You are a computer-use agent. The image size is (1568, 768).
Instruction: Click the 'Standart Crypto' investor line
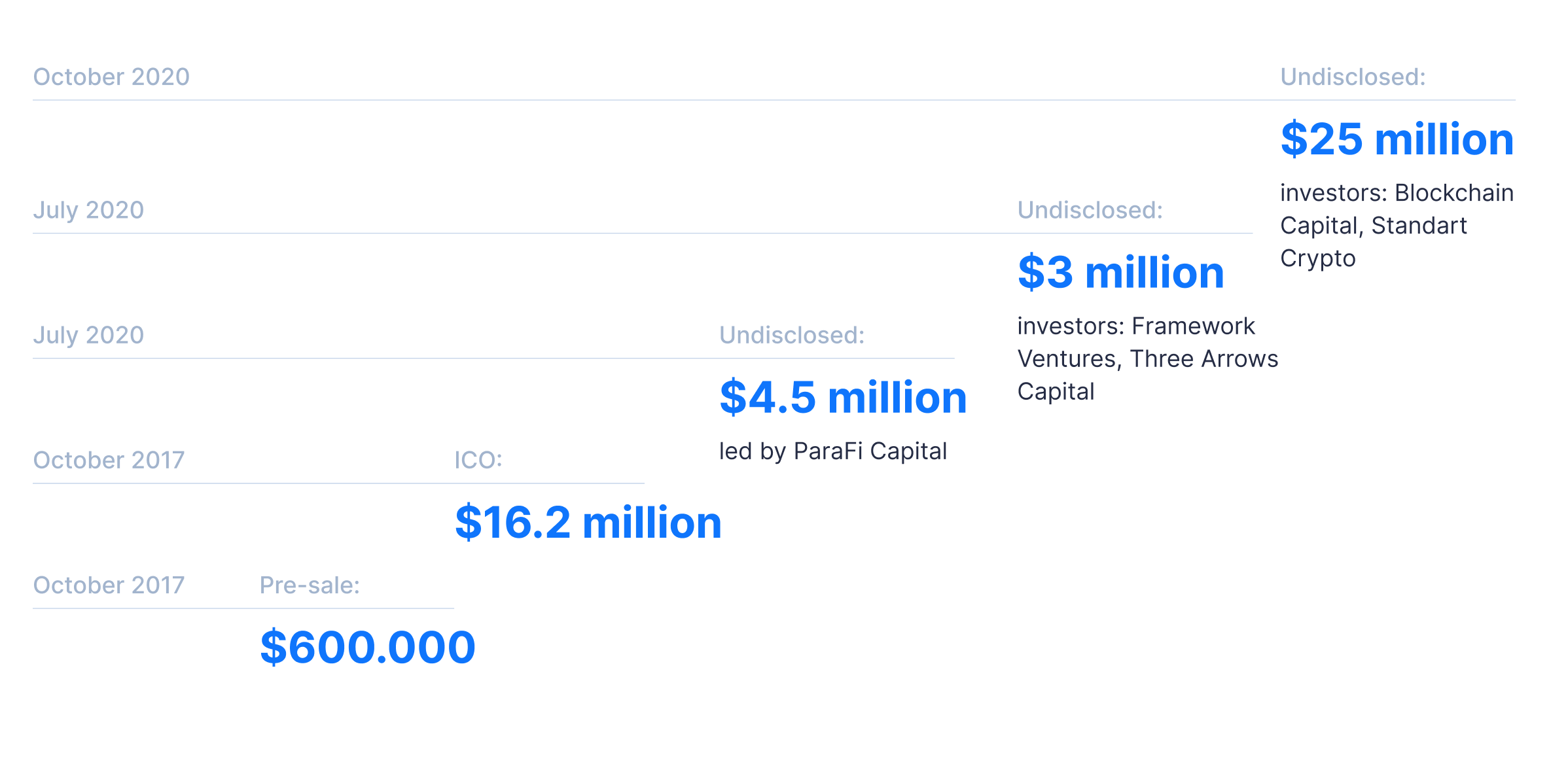coord(1374,242)
